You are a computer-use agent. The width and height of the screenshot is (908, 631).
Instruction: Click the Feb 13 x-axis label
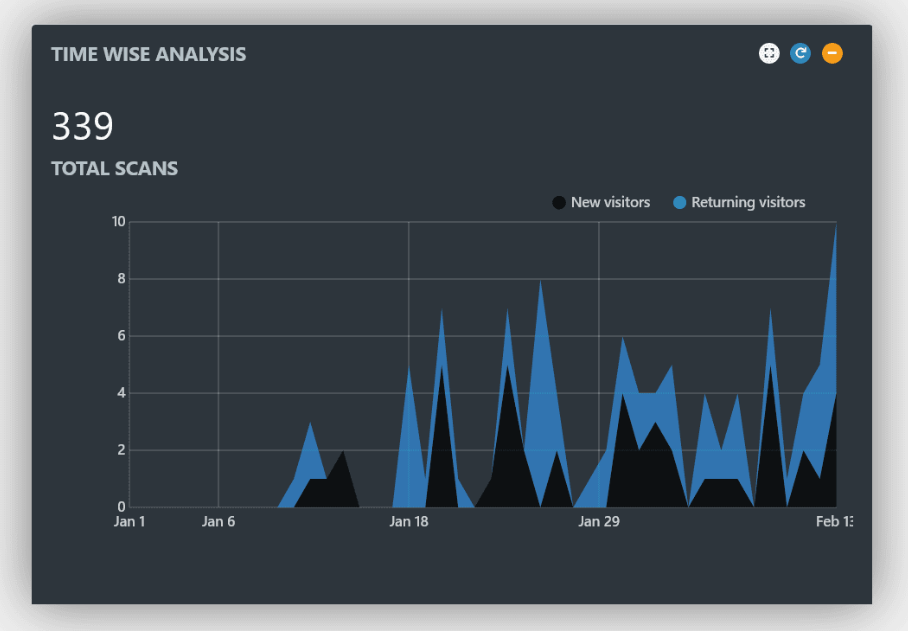pyautogui.click(x=834, y=521)
